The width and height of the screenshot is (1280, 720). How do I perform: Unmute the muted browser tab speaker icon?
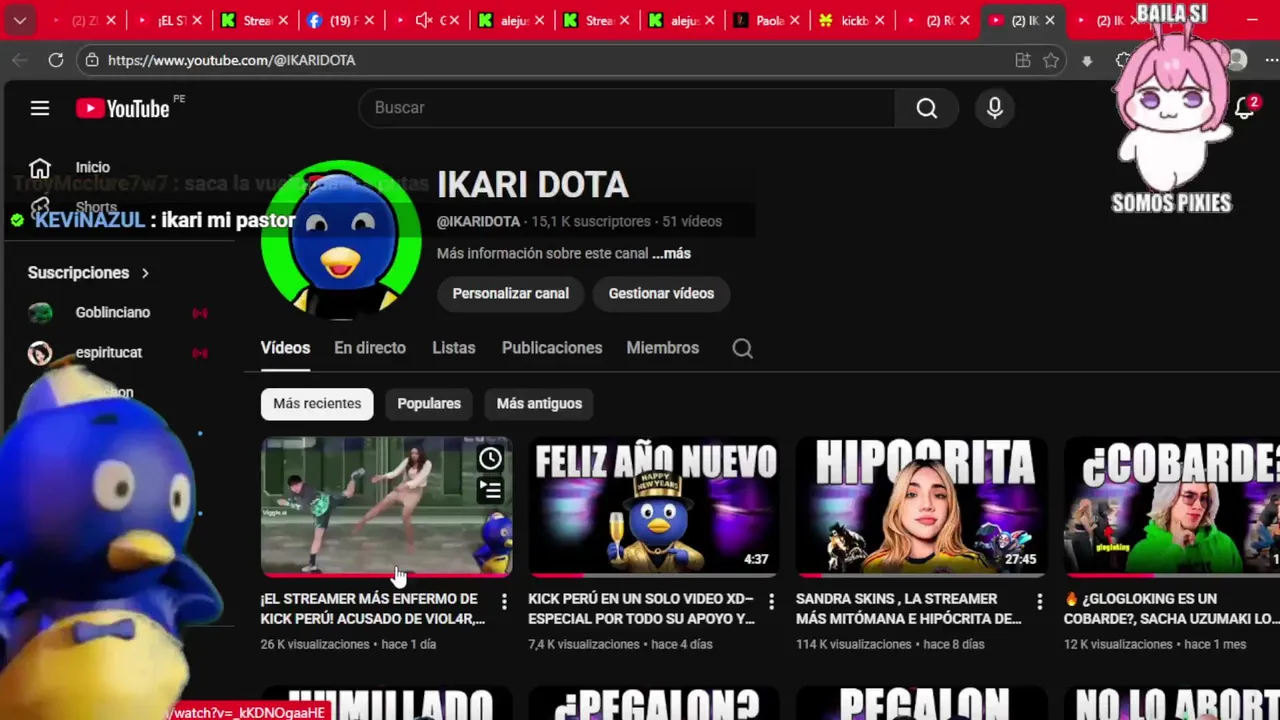point(423,20)
